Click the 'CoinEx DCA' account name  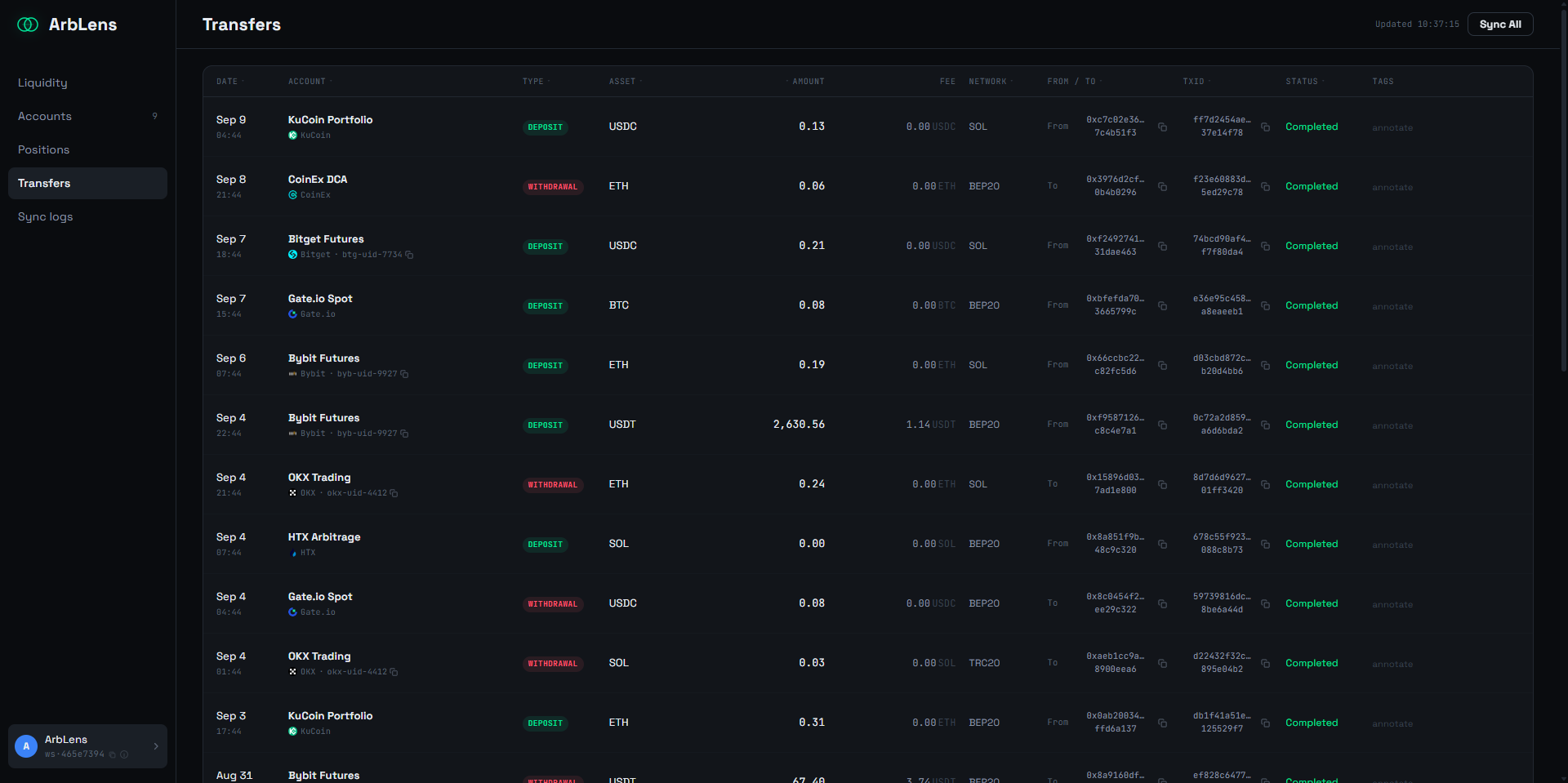click(318, 180)
